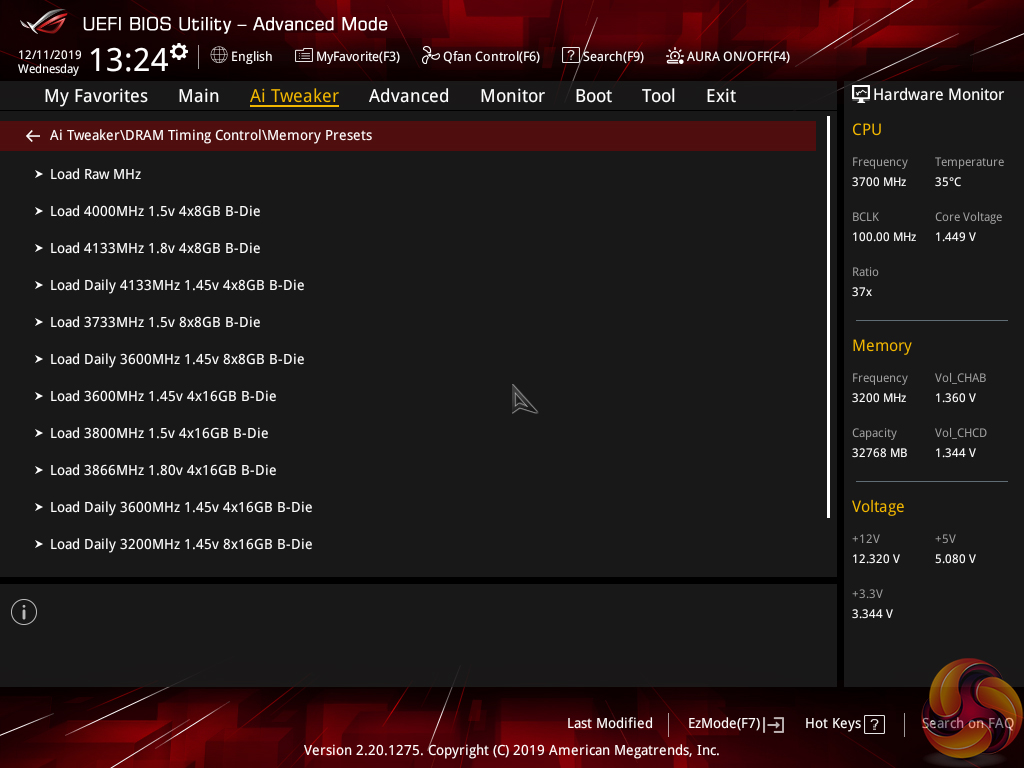This screenshot has width=1024, height=768.
Task: Open Hot Keys help
Action: (x=844, y=724)
